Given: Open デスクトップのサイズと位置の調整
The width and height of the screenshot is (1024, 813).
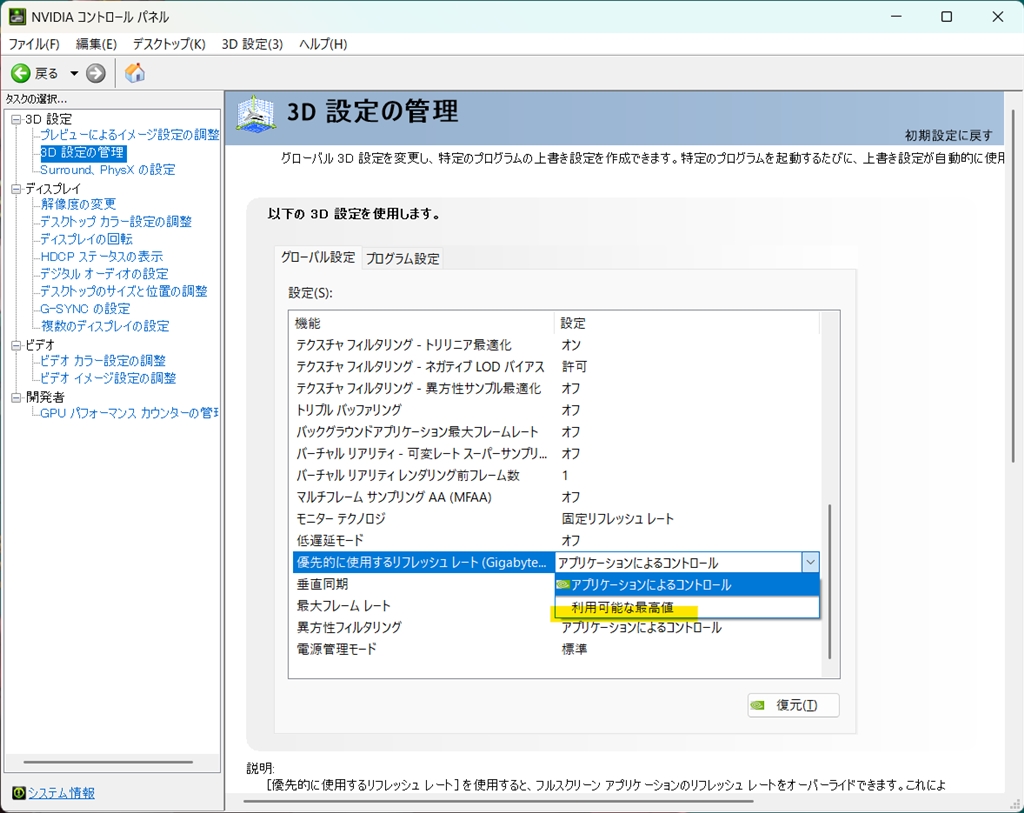Looking at the screenshot, I should pyautogui.click(x=123, y=291).
